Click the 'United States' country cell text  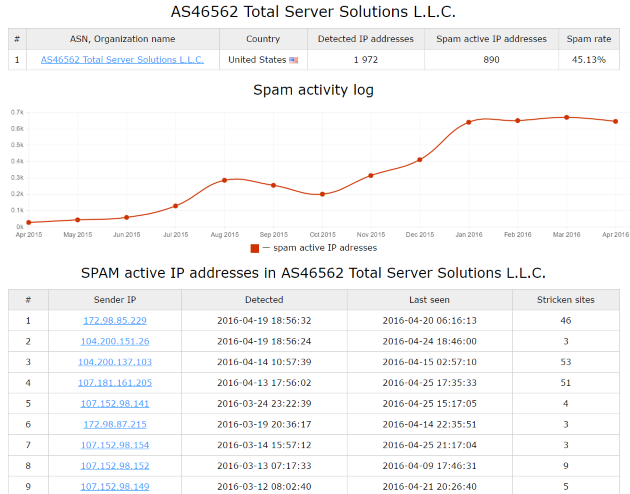click(x=257, y=60)
